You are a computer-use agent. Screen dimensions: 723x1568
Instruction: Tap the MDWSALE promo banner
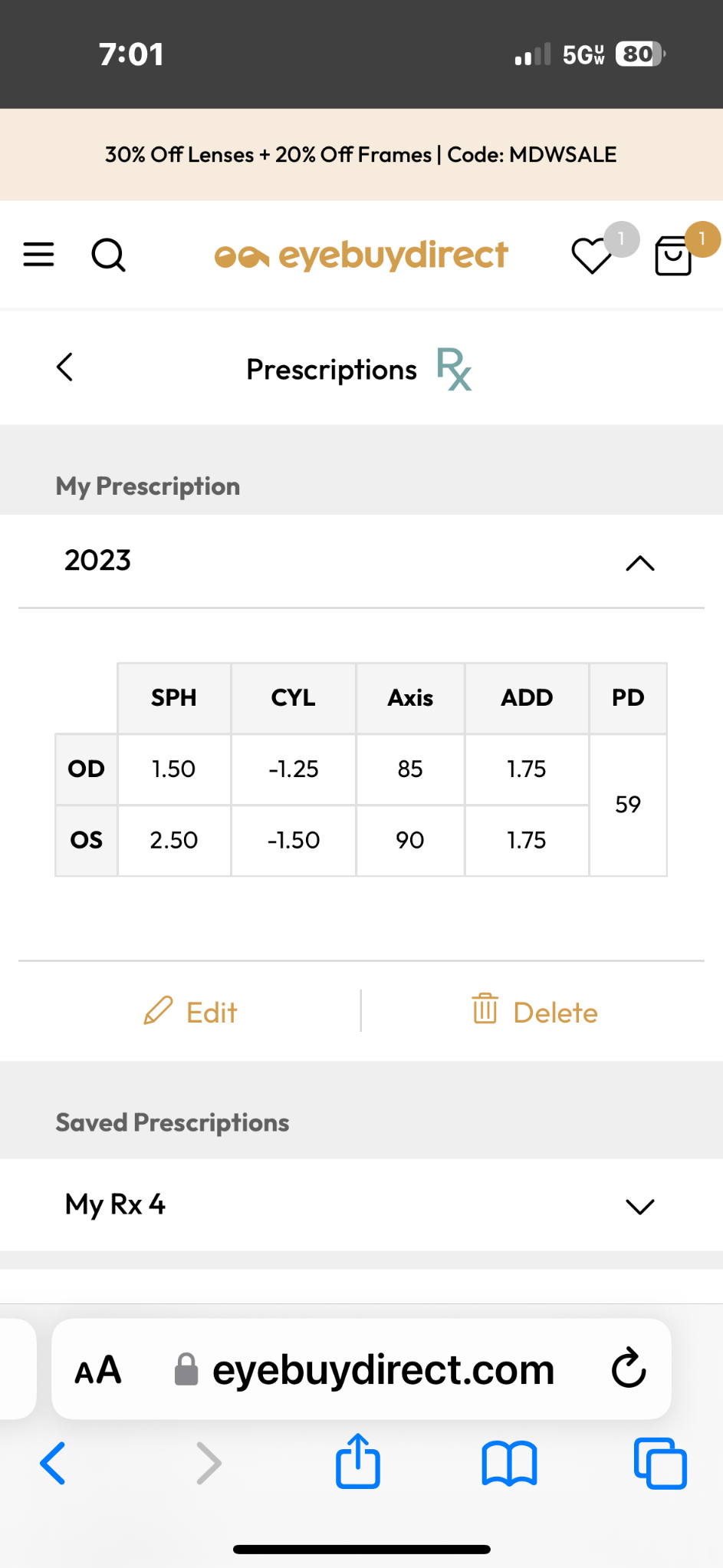(x=361, y=154)
